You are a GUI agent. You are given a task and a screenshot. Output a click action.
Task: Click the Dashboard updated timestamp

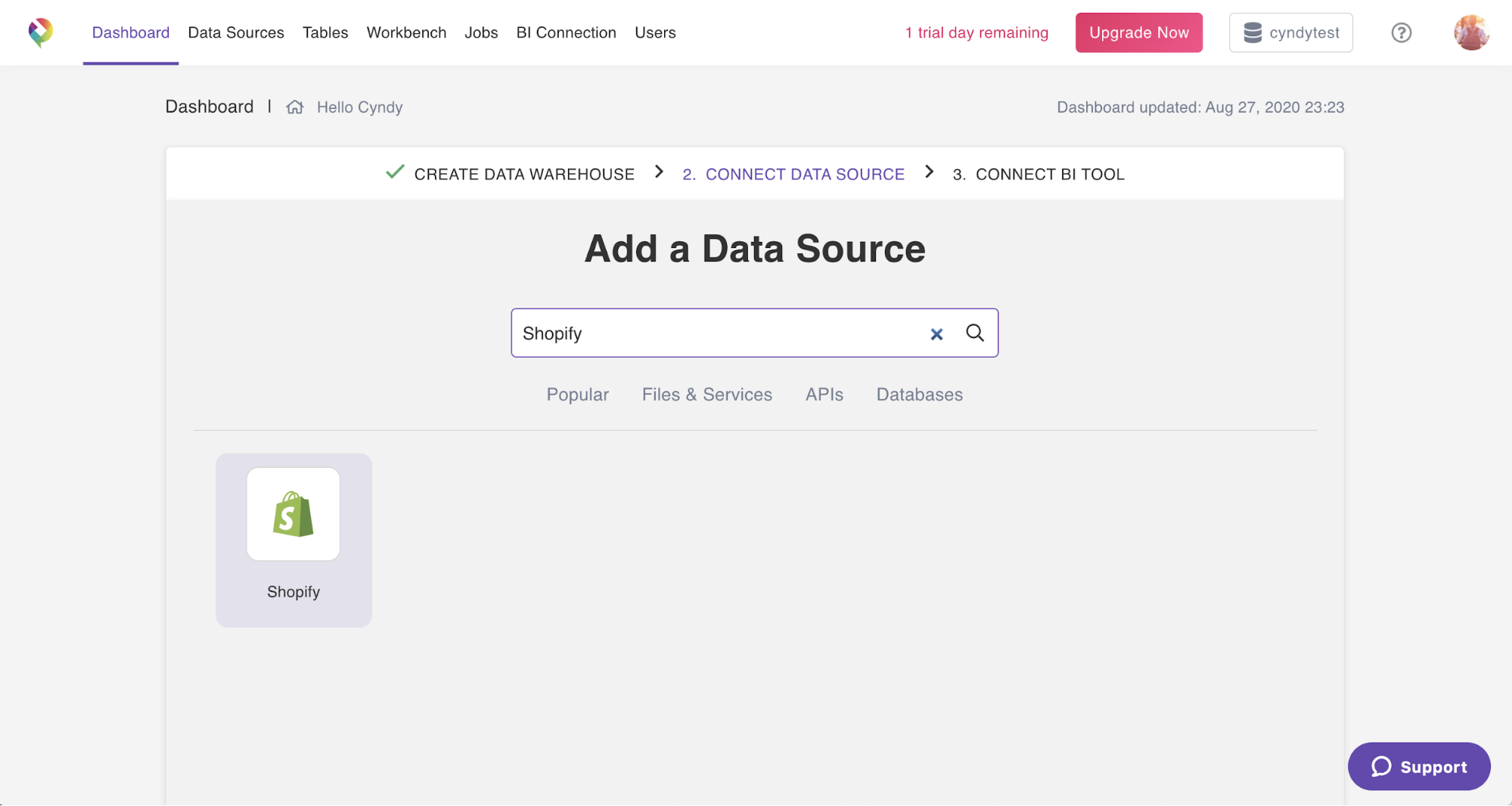(1200, 107)
